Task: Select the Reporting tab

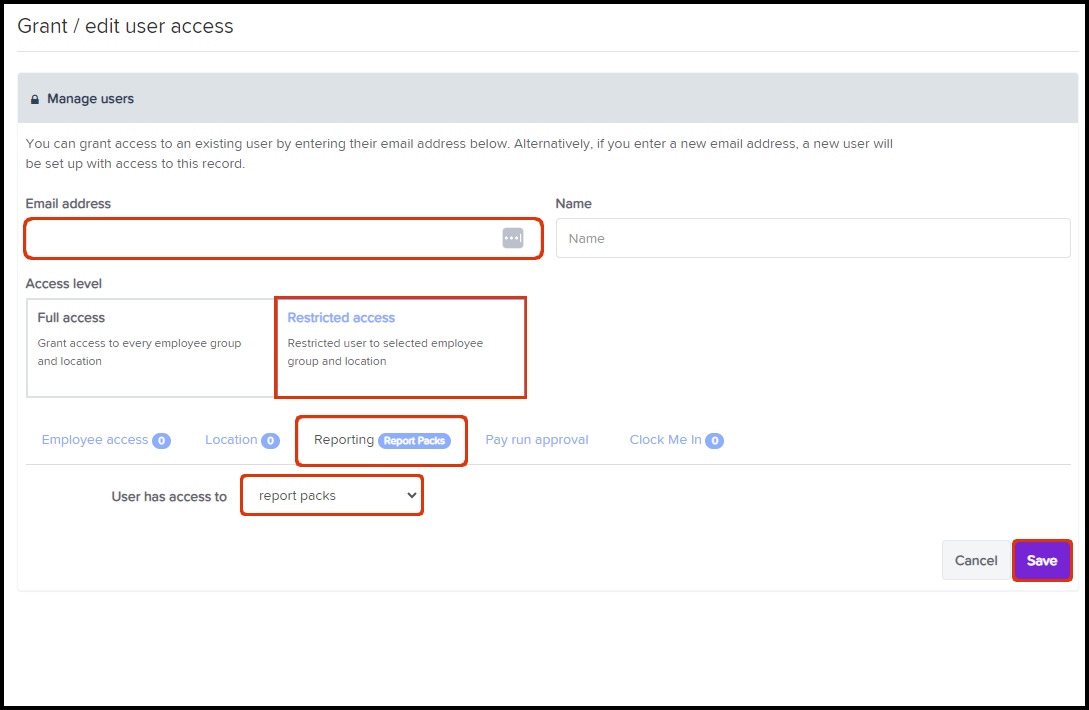Action: (344, 440)
